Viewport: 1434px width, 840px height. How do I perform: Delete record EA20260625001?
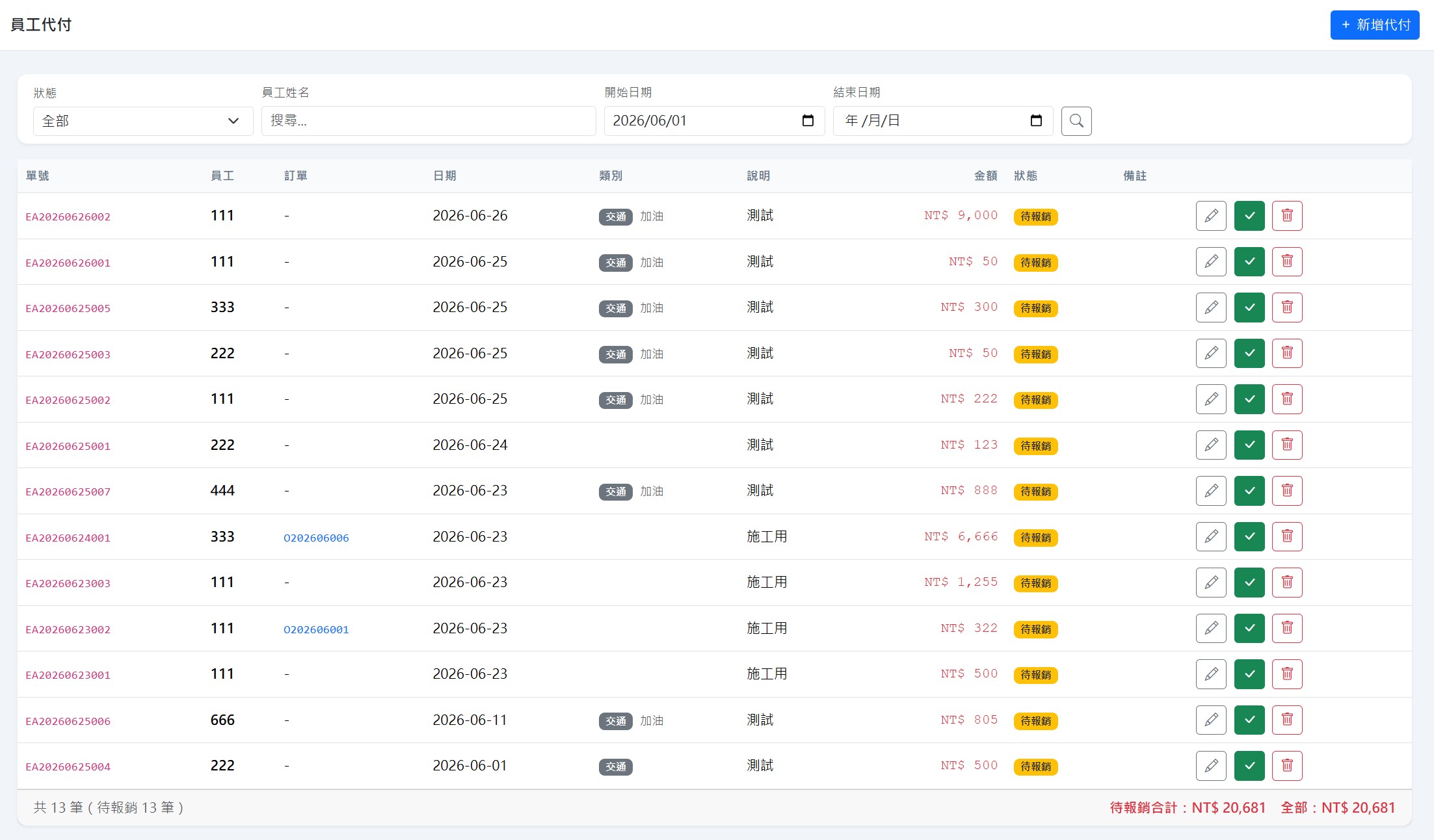pos(1287,445)
